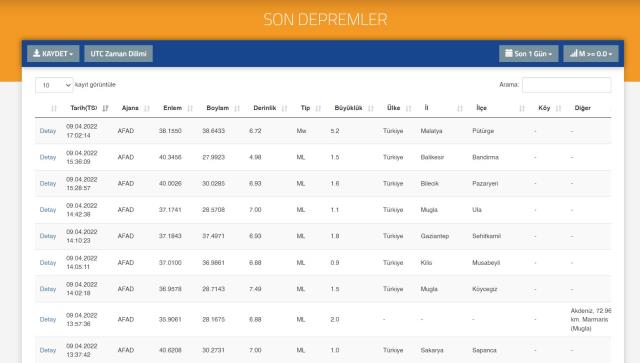The height and width of the screenshot is (363, 640).
Task: Open Detay for the Kilis Musabeyli earthquake
Action: 48,263
